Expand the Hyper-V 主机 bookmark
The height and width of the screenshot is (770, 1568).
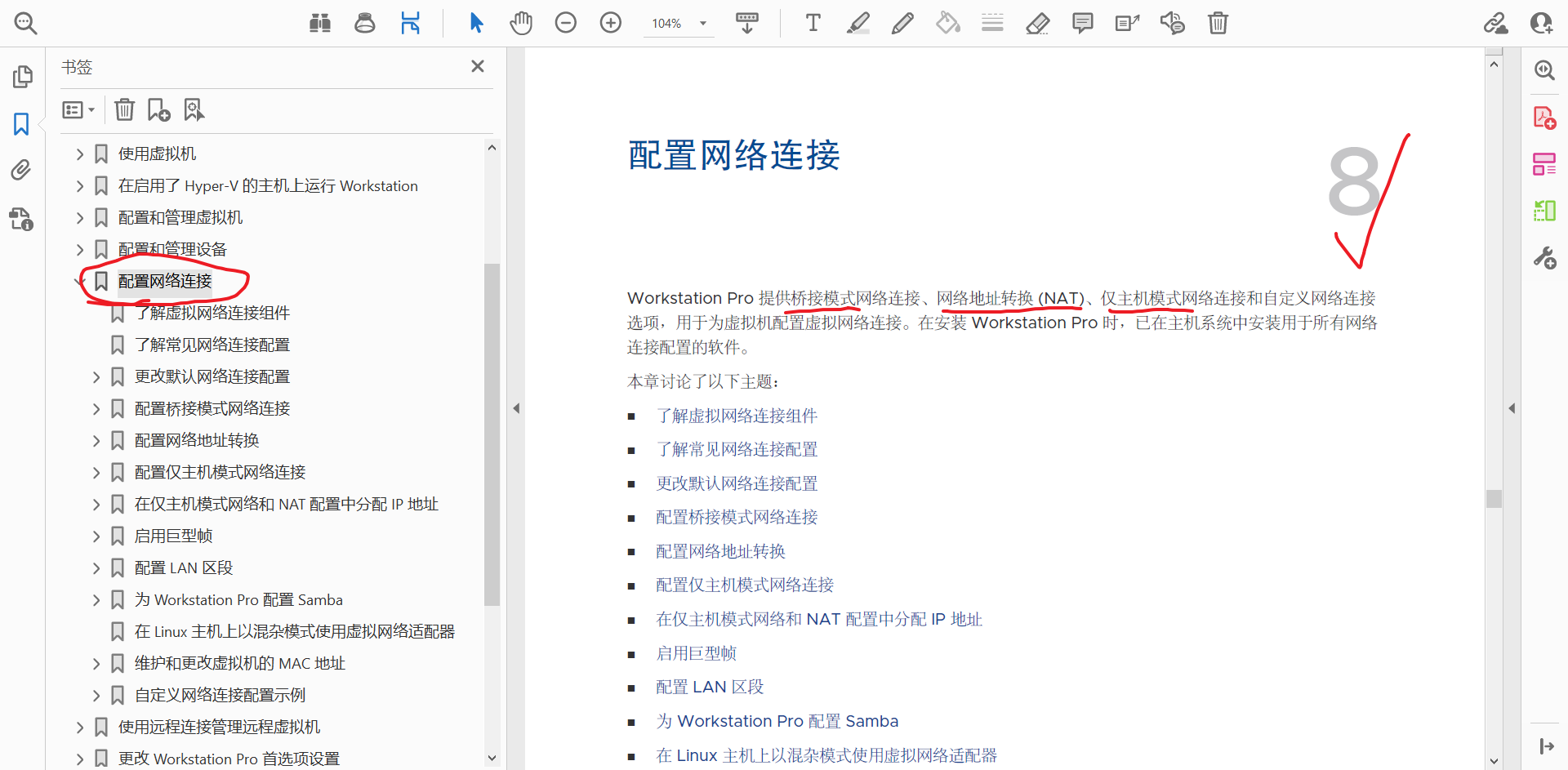79,185
